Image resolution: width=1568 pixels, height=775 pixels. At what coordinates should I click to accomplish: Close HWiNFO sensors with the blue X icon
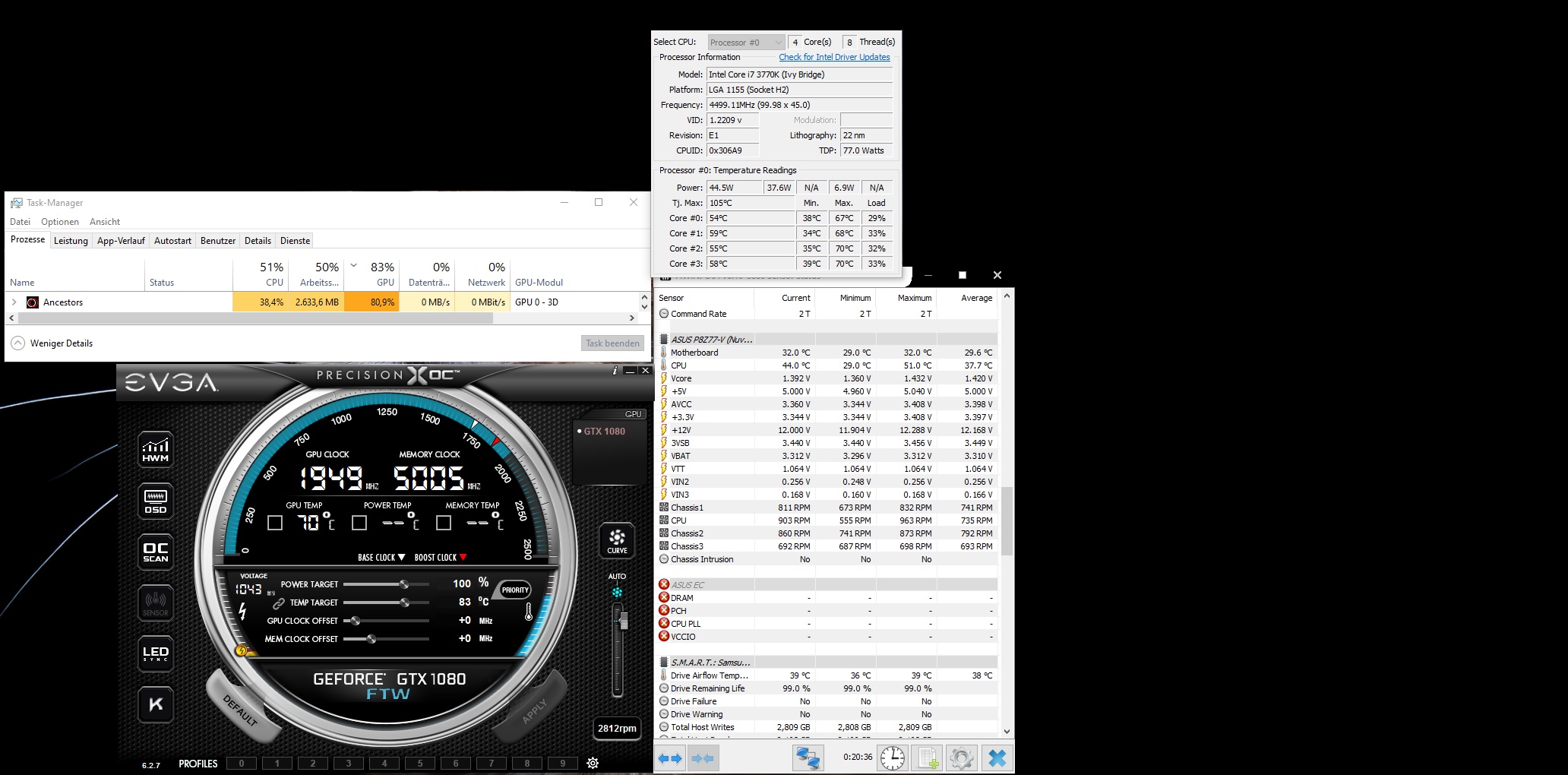point(997,758)
